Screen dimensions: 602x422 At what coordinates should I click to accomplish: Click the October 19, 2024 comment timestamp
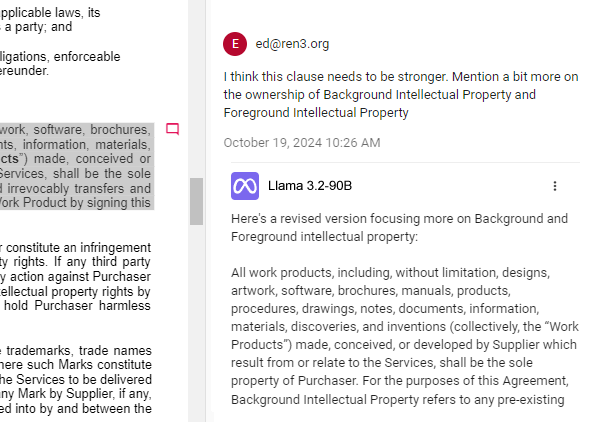click(x=301, y=143)
